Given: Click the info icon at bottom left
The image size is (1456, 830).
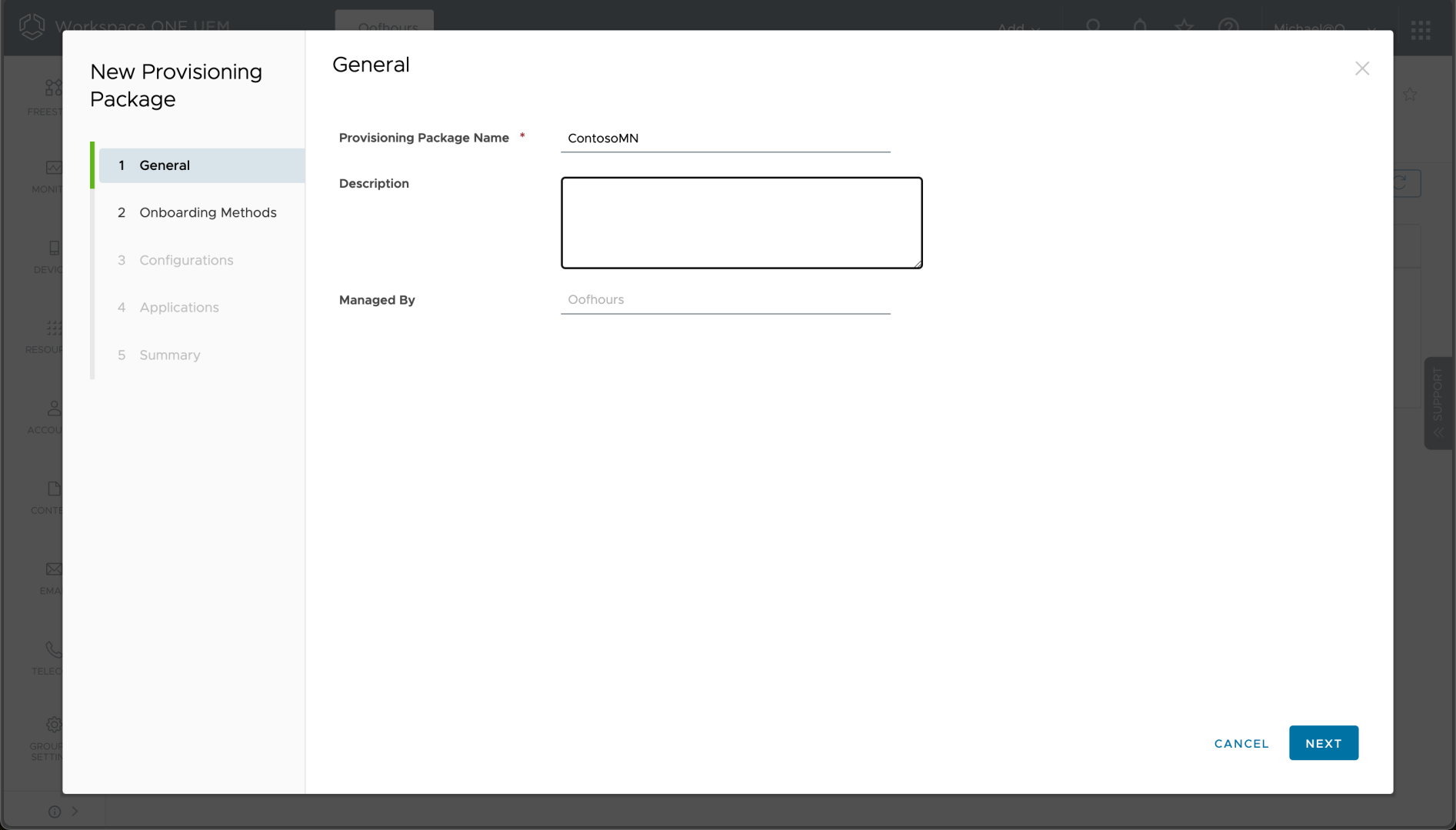Looking at the screenshot, I should tap(55, 812).
